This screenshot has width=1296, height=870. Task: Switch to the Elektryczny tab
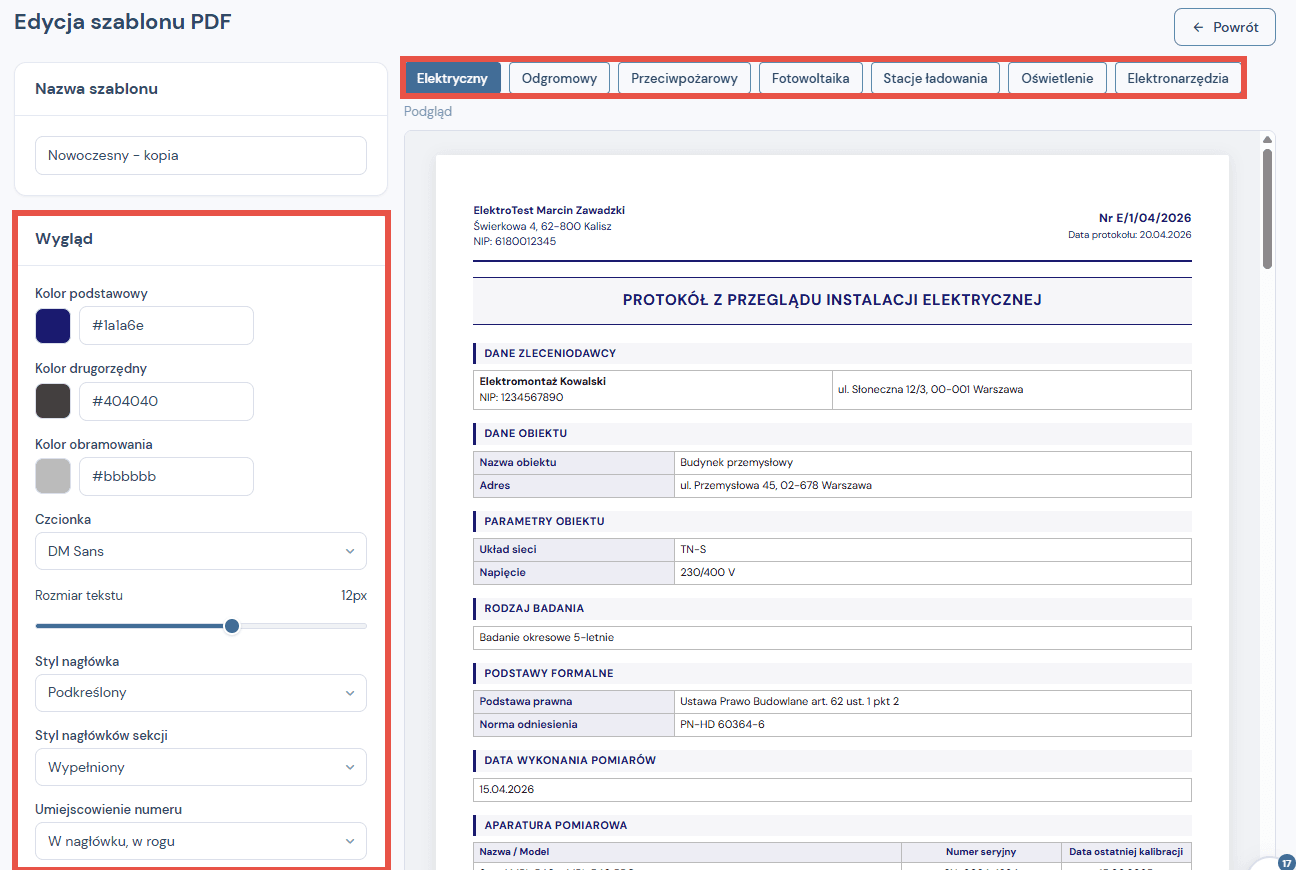click(x=452, y=78)
